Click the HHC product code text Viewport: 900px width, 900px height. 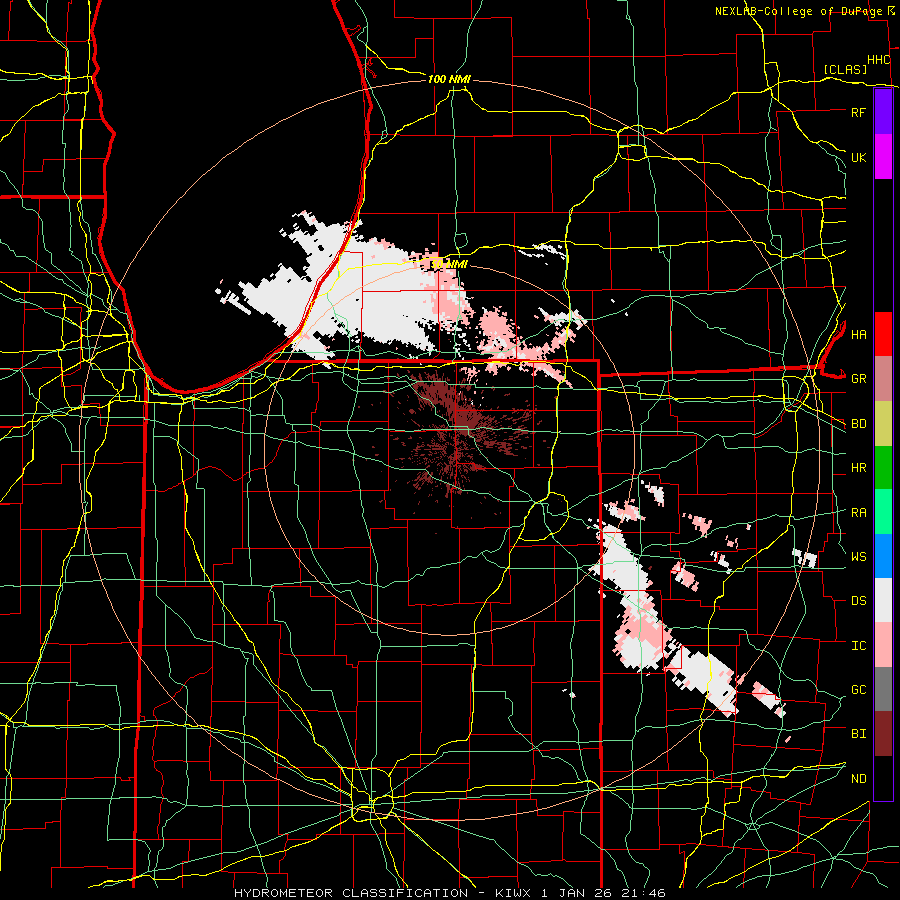coord(878,60)
